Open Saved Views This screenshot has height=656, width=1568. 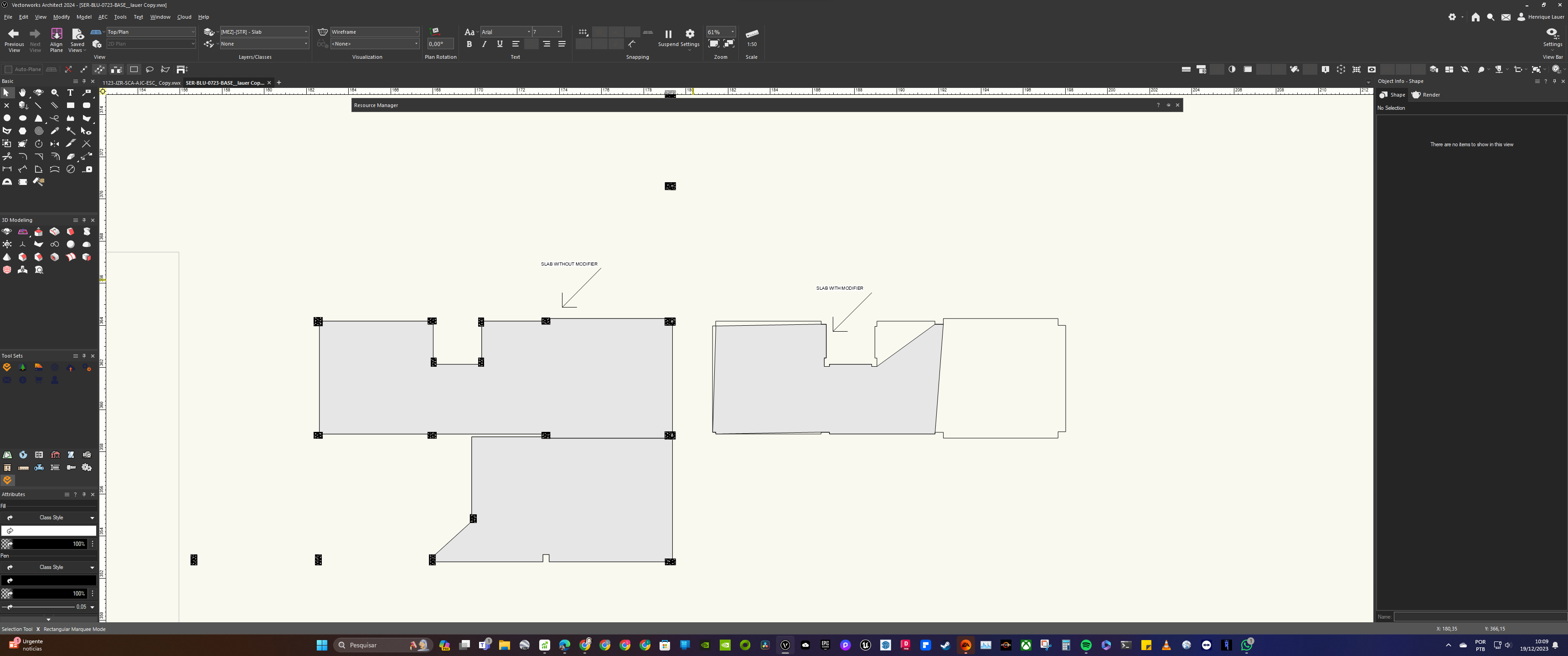(x=77, y=38)
